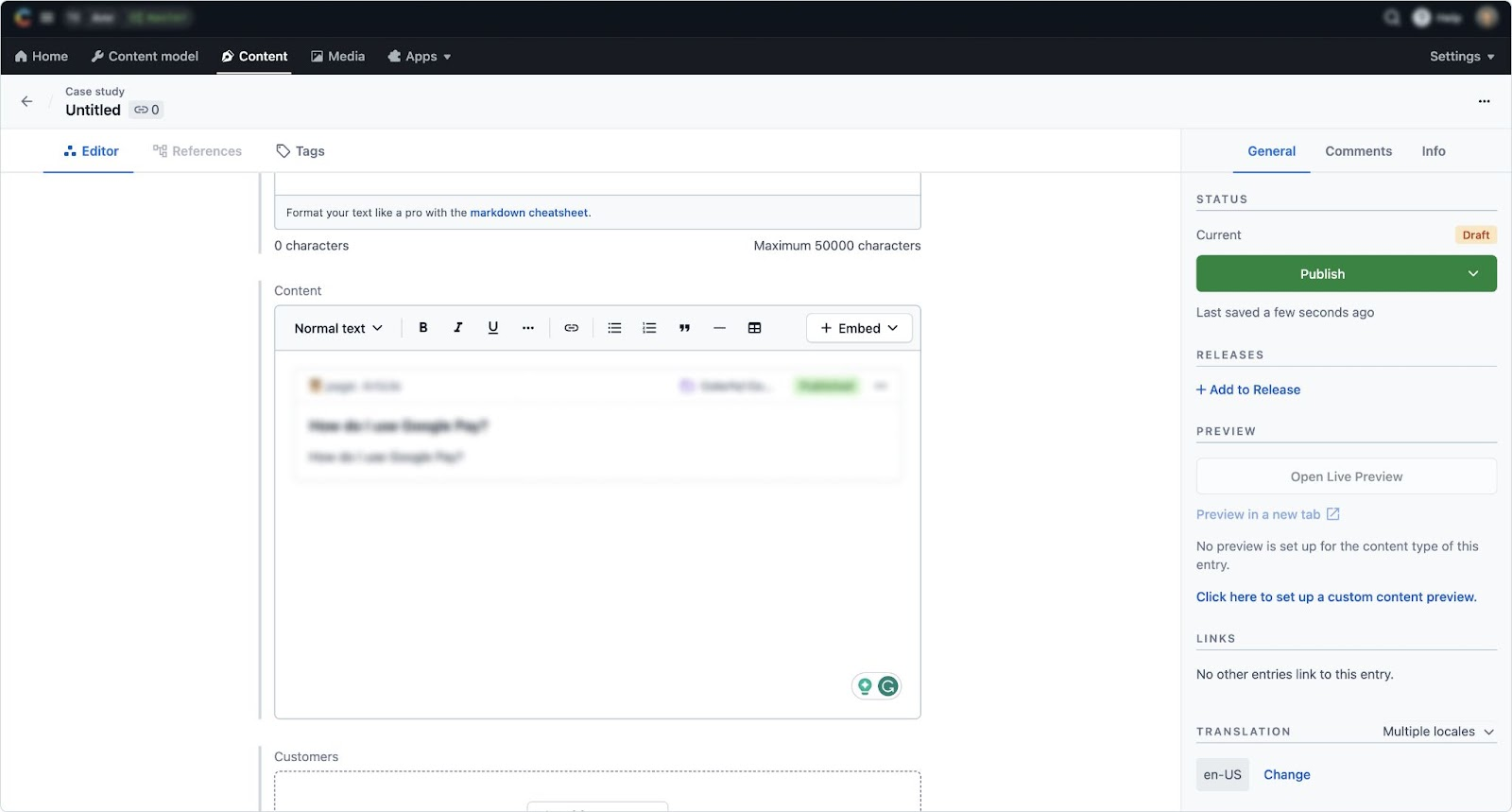Open the user avatar menu

point(1487,17)
